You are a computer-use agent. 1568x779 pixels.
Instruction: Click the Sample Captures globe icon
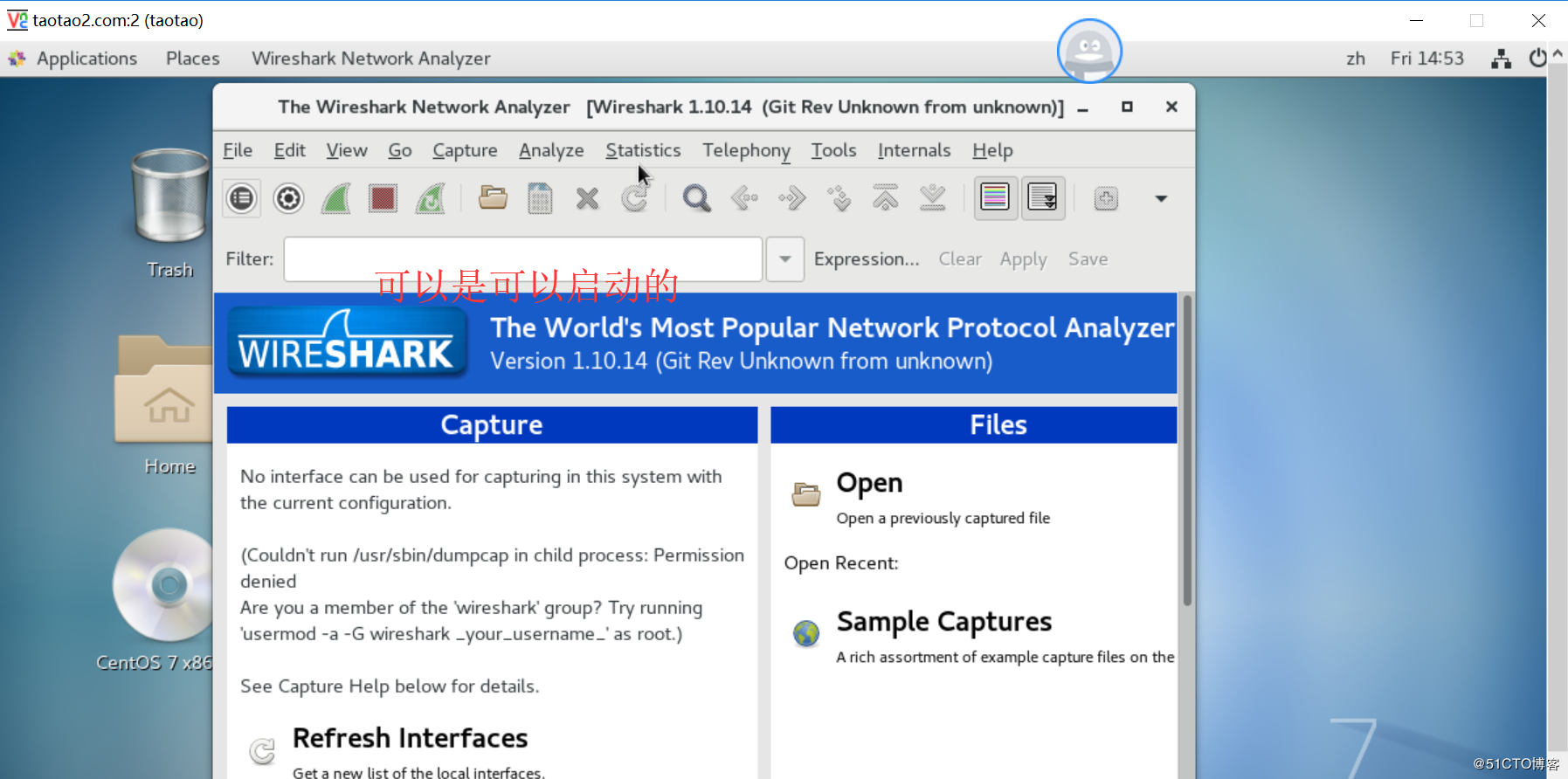805,632
